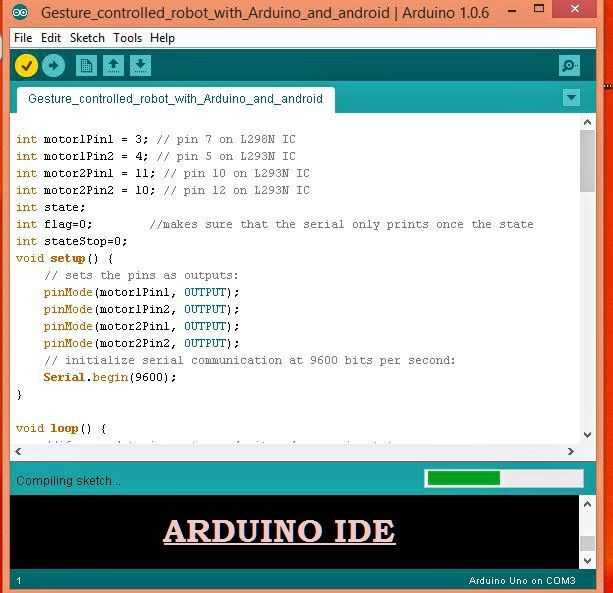
Task: Click the horizontal scroll right arrow
Action: pos(571,451)
